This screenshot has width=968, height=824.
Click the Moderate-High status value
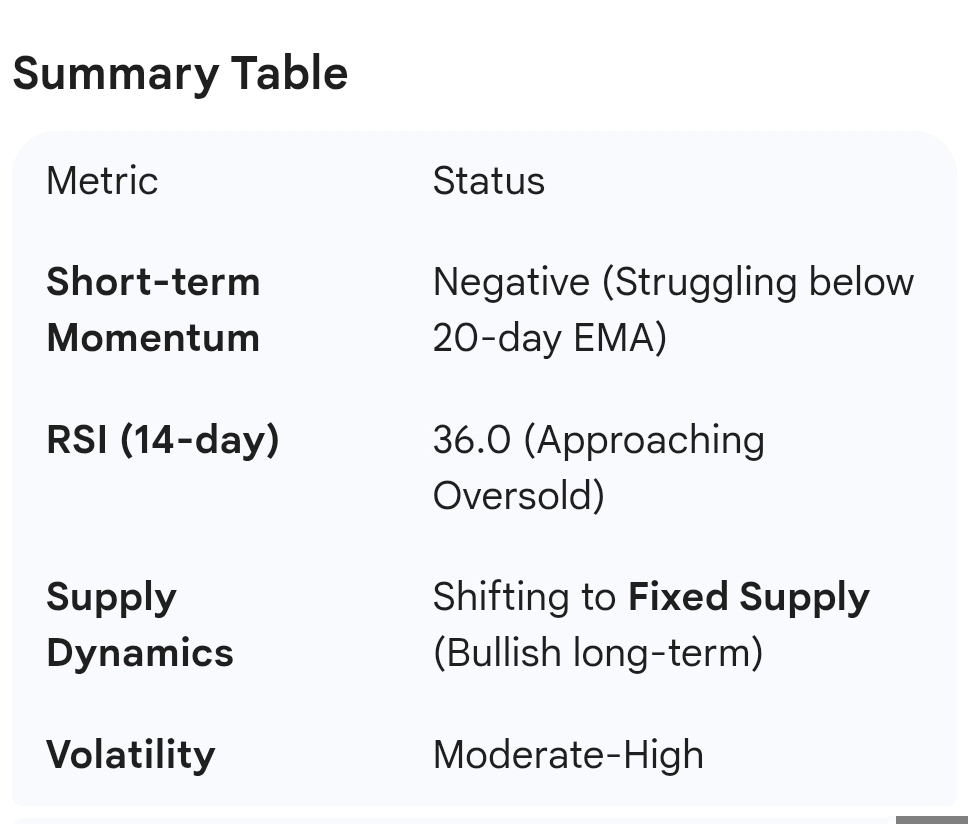pyautogui.click(x=569, y=755)
